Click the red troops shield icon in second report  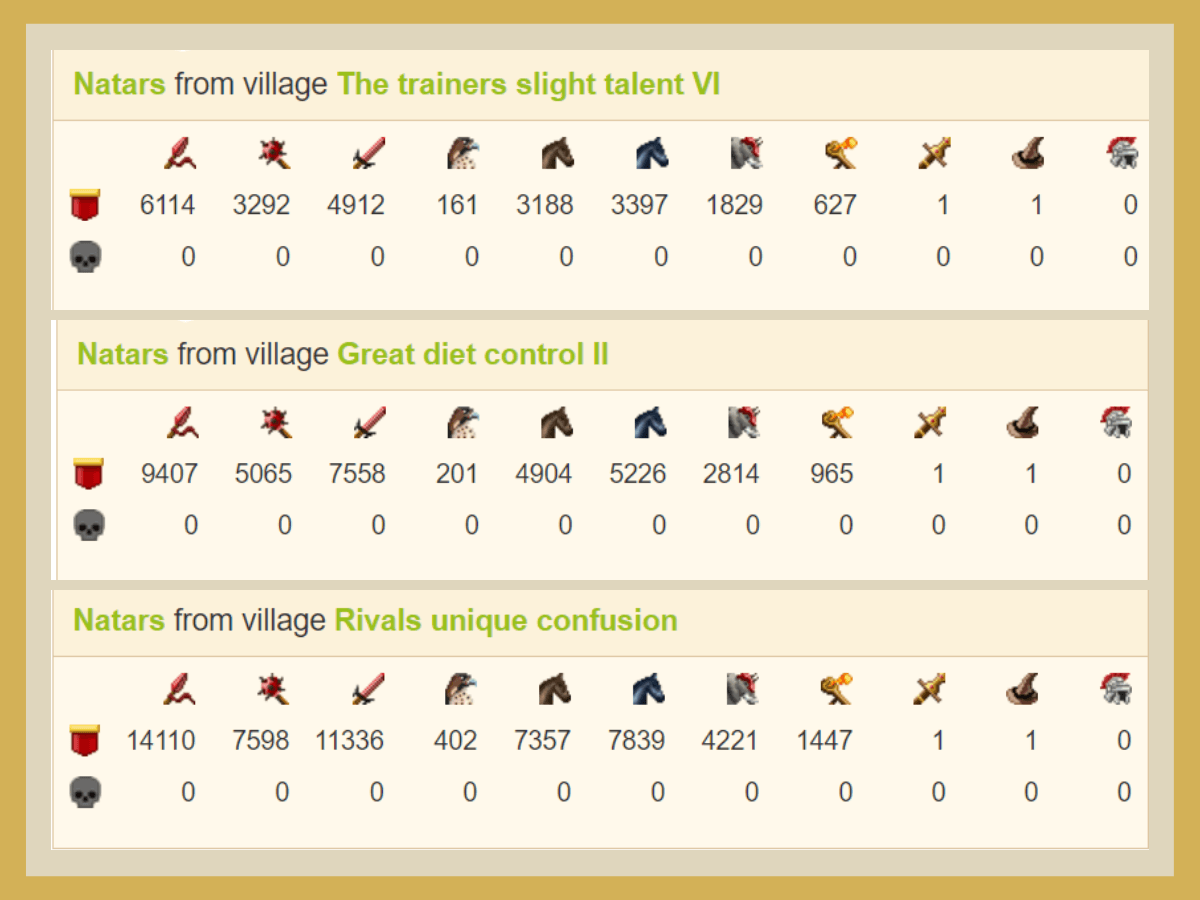point(88,473)
